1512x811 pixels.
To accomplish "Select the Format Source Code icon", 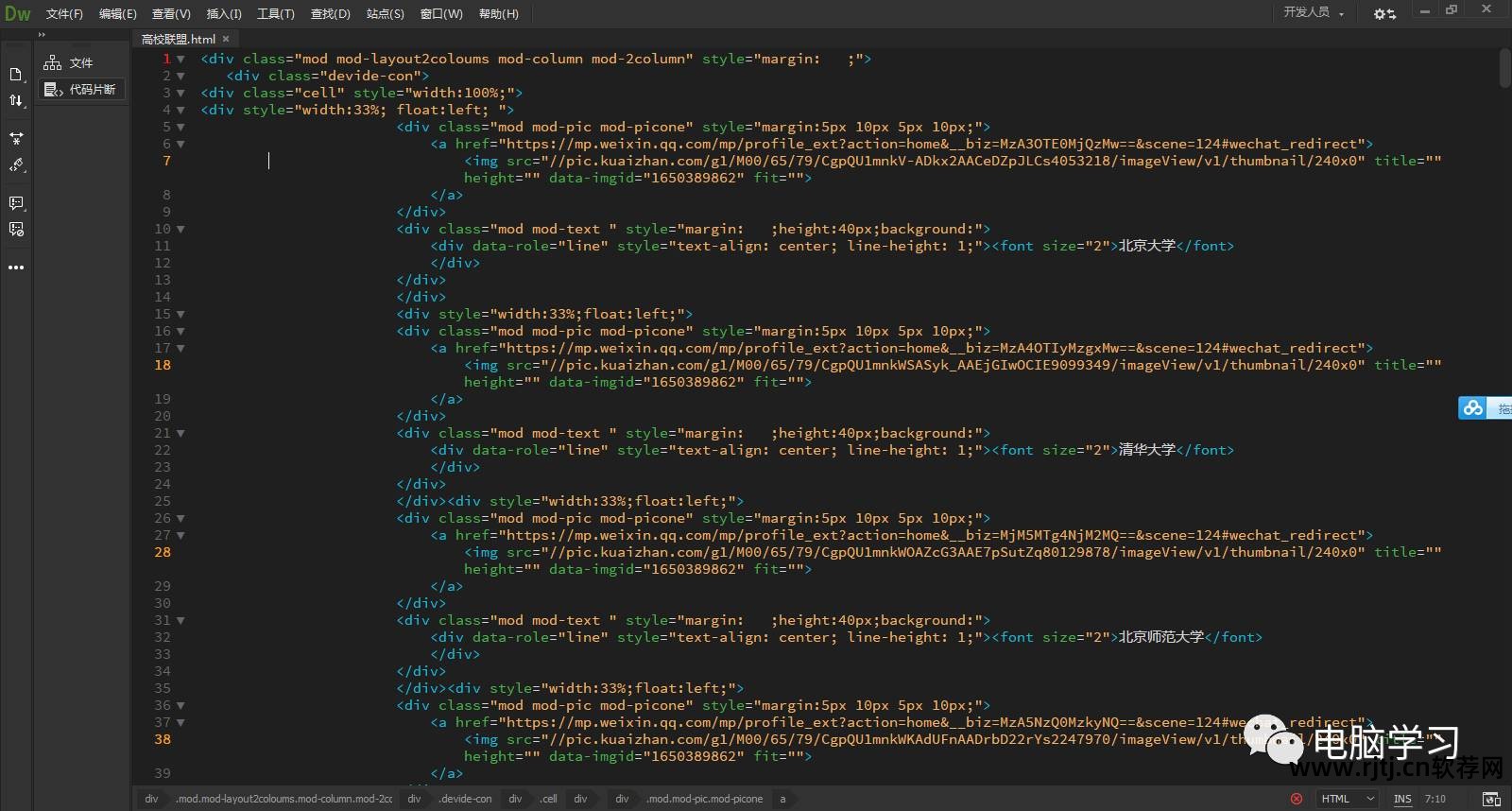I will coord(16,165).
